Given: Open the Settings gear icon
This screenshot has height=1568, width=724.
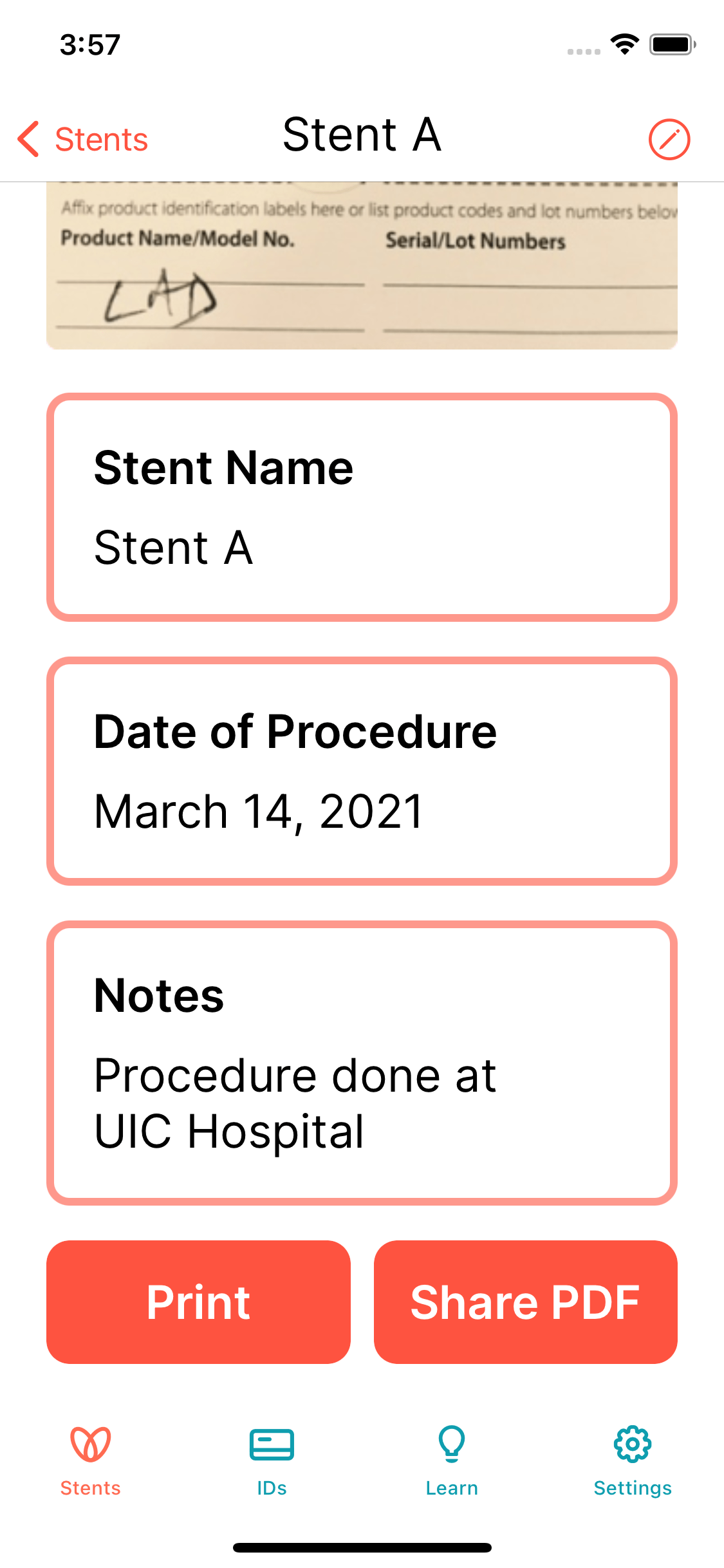Looking at the screenshot, I should click(633, 1444).
